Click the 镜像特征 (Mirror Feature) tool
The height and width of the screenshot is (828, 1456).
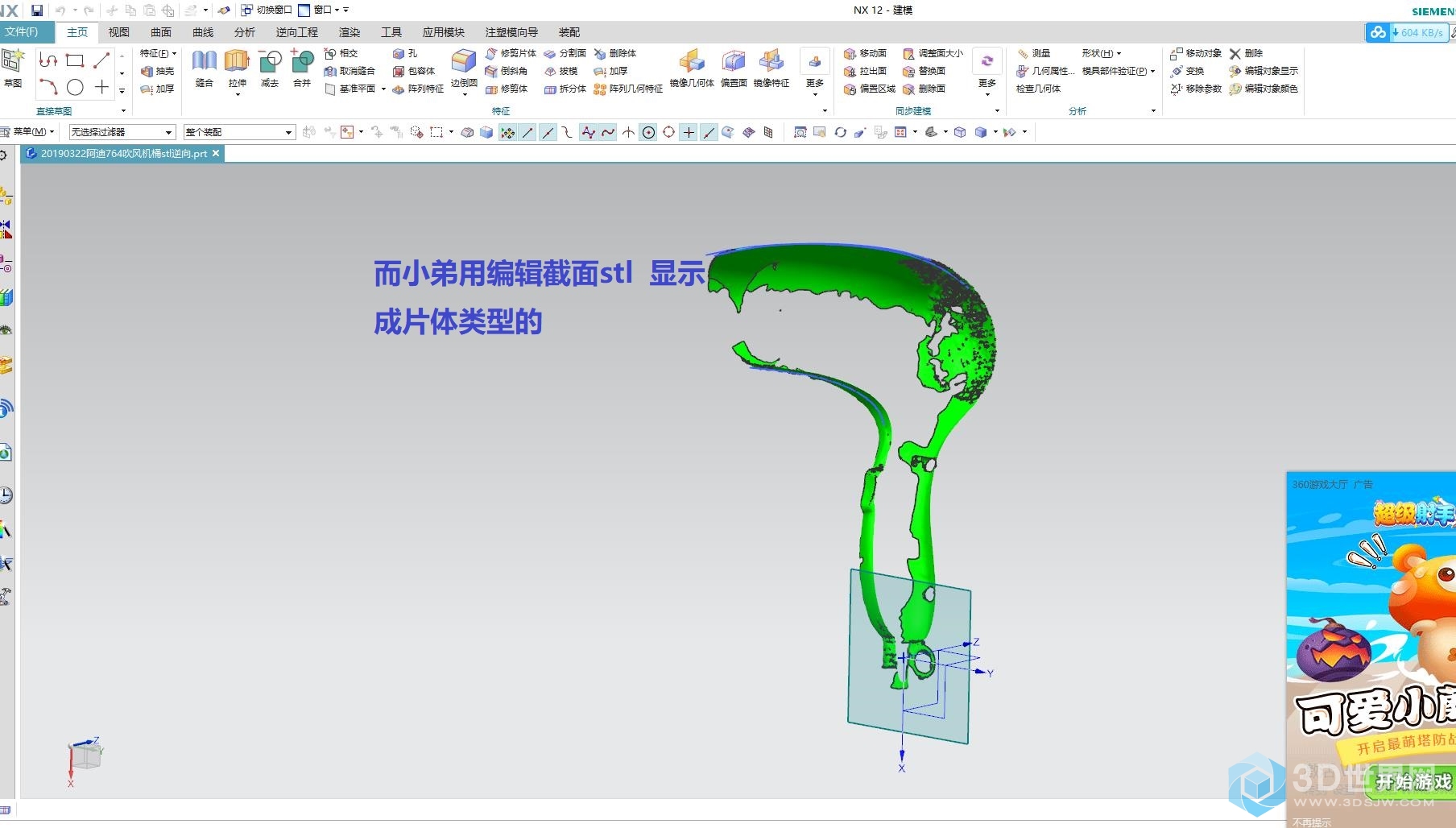[x=771, y=68]
